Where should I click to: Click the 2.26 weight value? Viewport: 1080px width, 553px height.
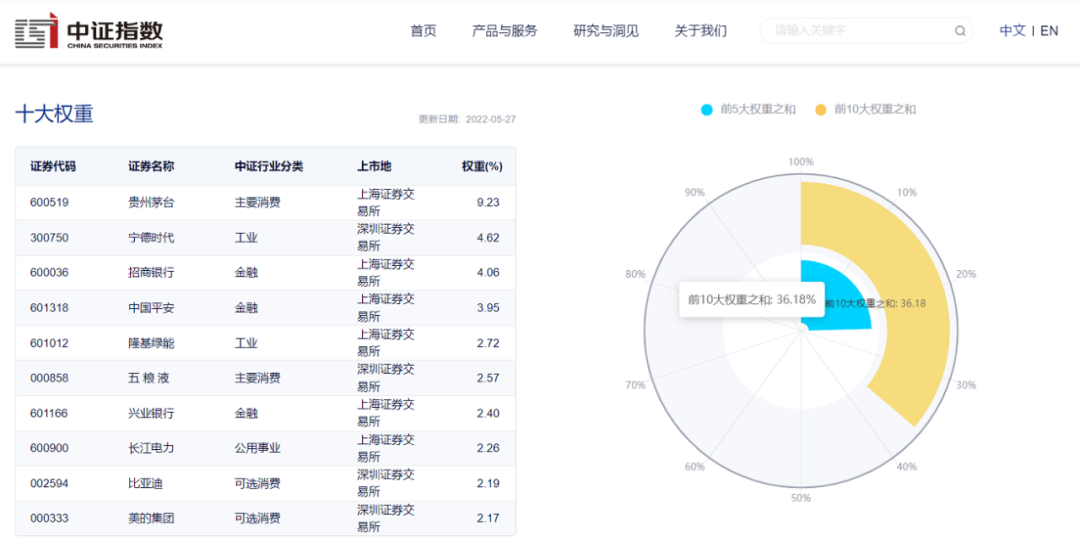488,448
